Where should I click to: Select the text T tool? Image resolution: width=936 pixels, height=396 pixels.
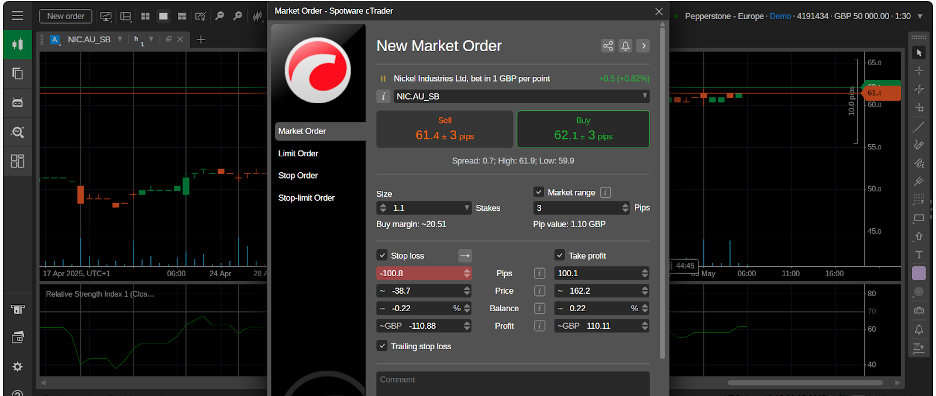pyautogui.click(x=919, y=255)
